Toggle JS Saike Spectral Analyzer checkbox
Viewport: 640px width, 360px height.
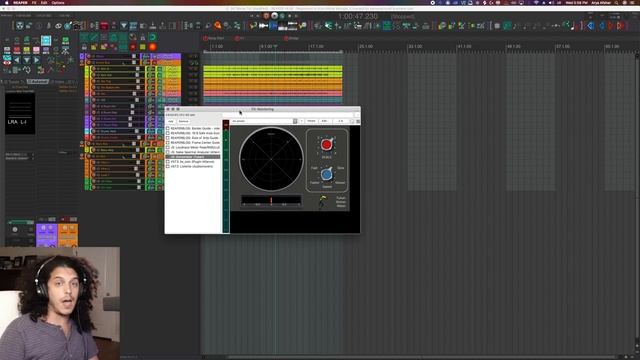coord(168,152)
